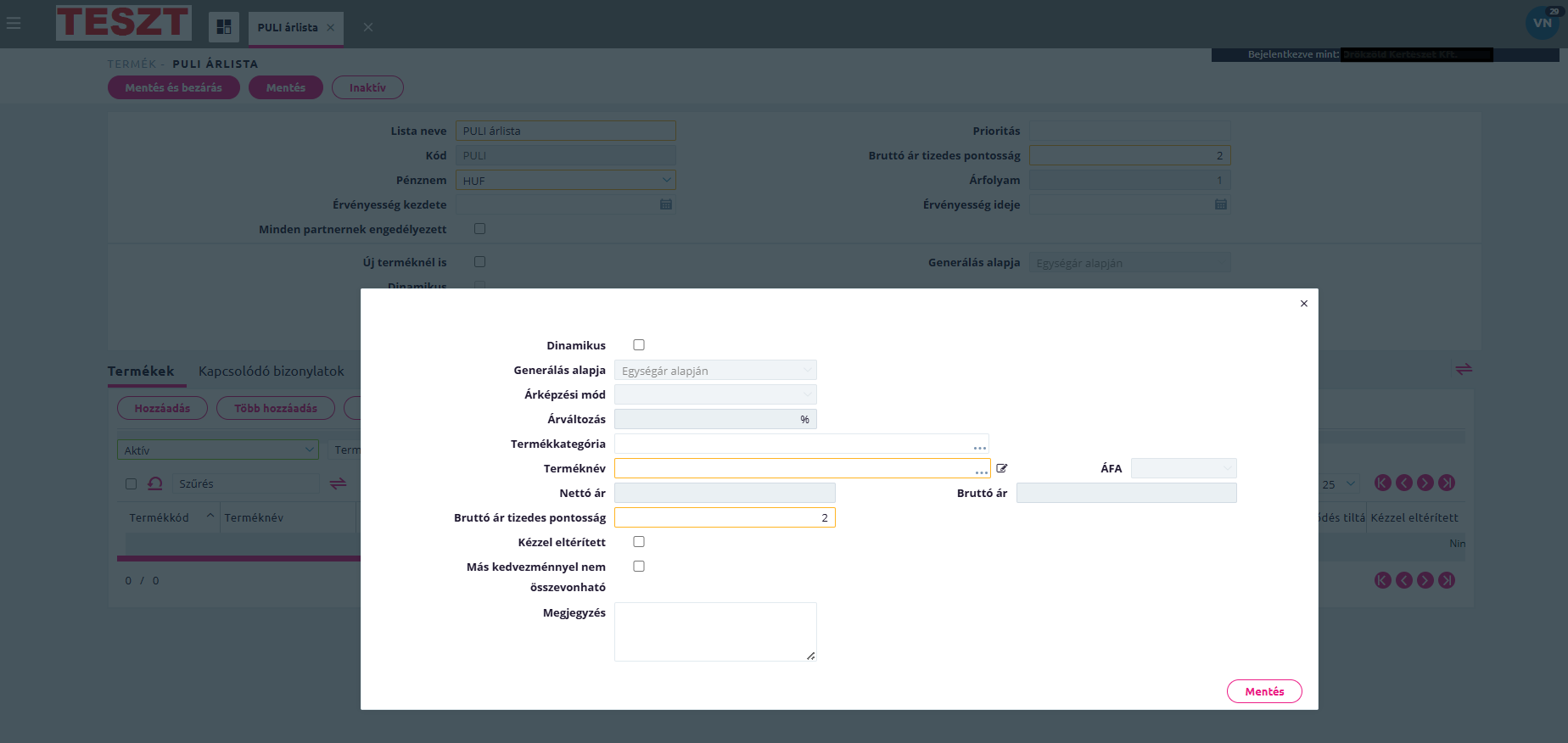
Task: Click the swap arrows icon above the Termékek panel
Action: coord(1464,369)
